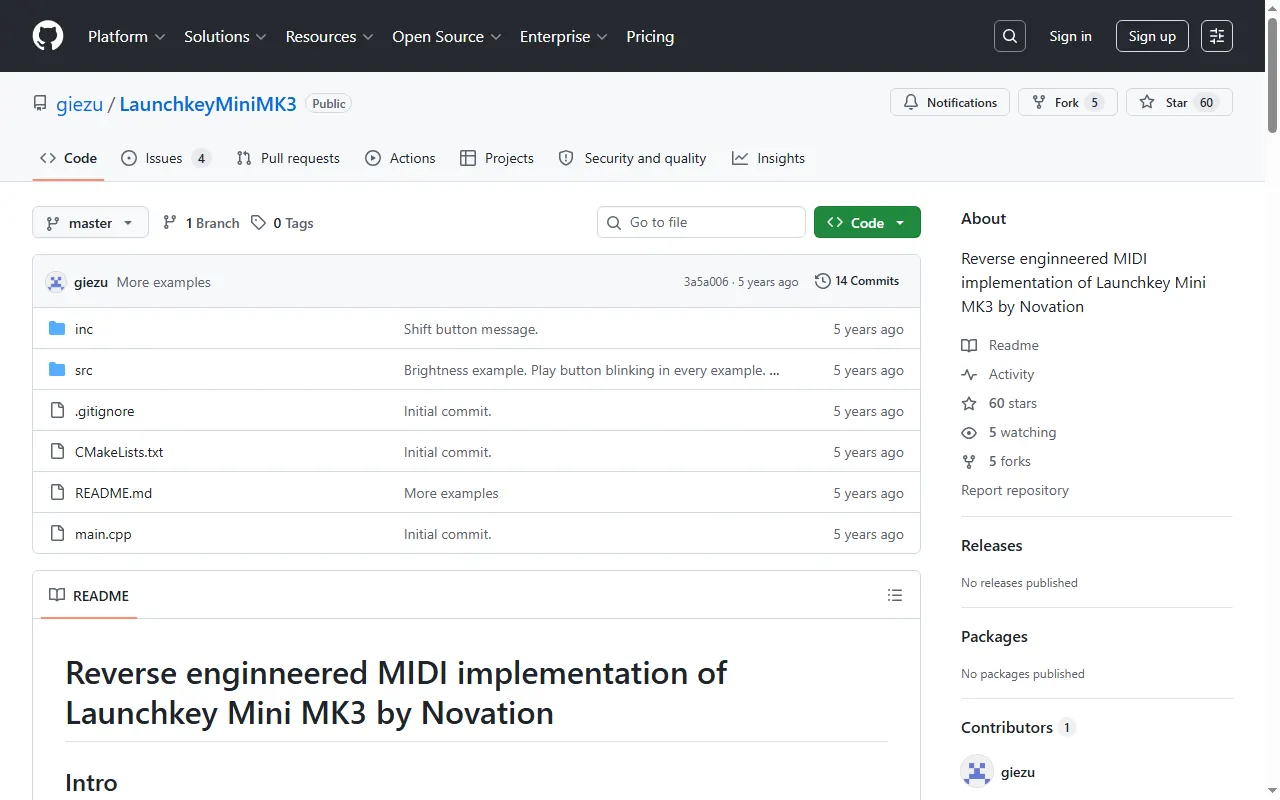
Task: Open the Pull requests tab
Action: pos(288,158)
